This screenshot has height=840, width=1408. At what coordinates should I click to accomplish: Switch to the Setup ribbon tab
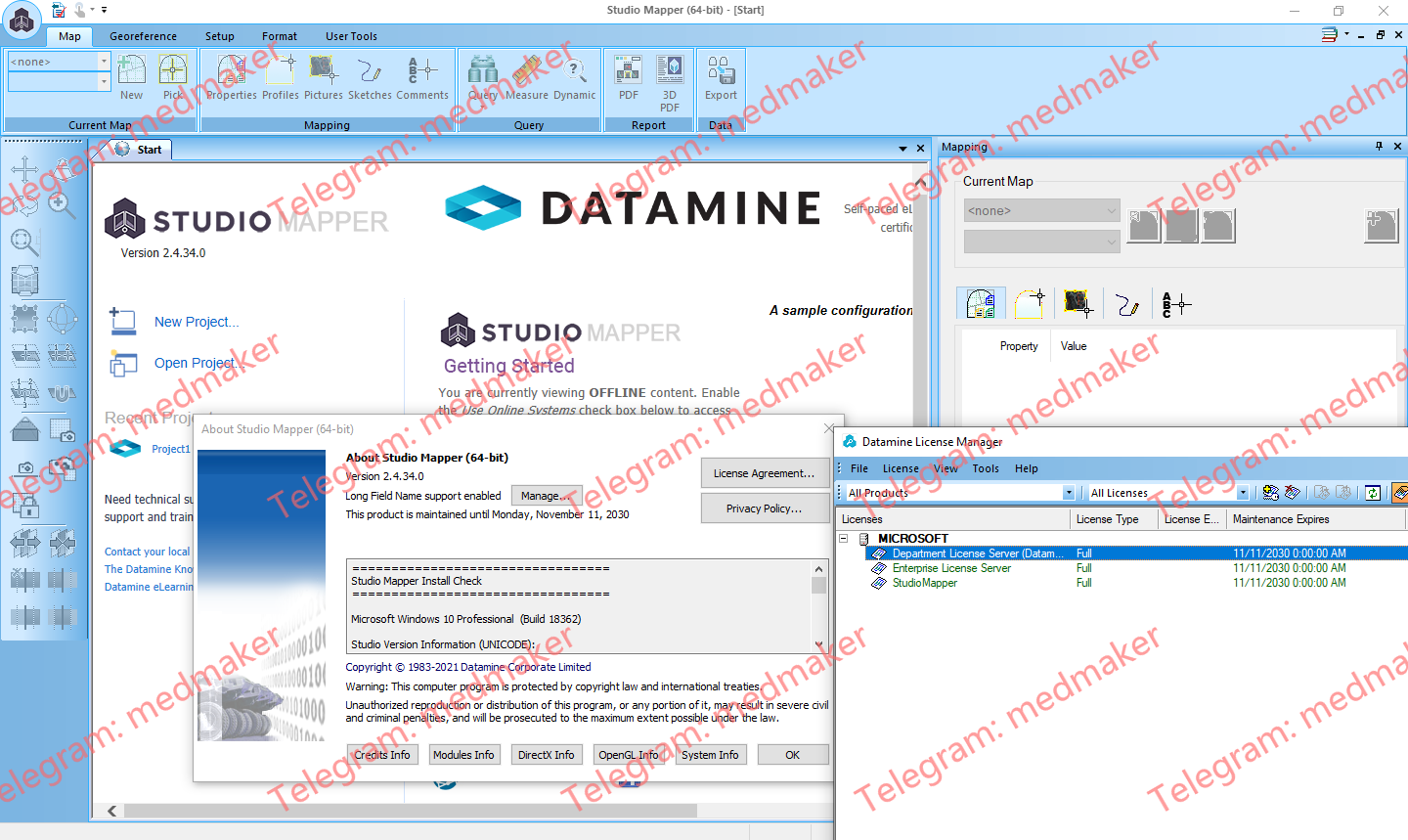click(x=220, y=36)
